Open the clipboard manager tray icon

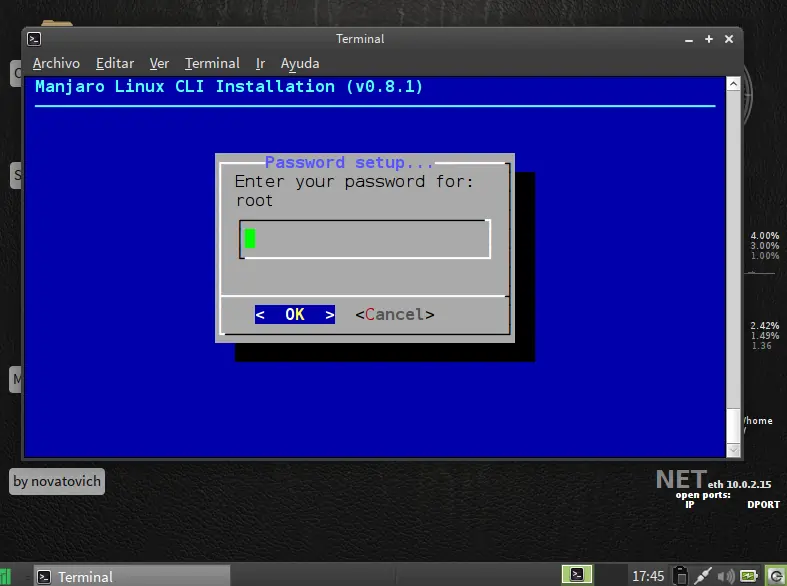(680, 575)
